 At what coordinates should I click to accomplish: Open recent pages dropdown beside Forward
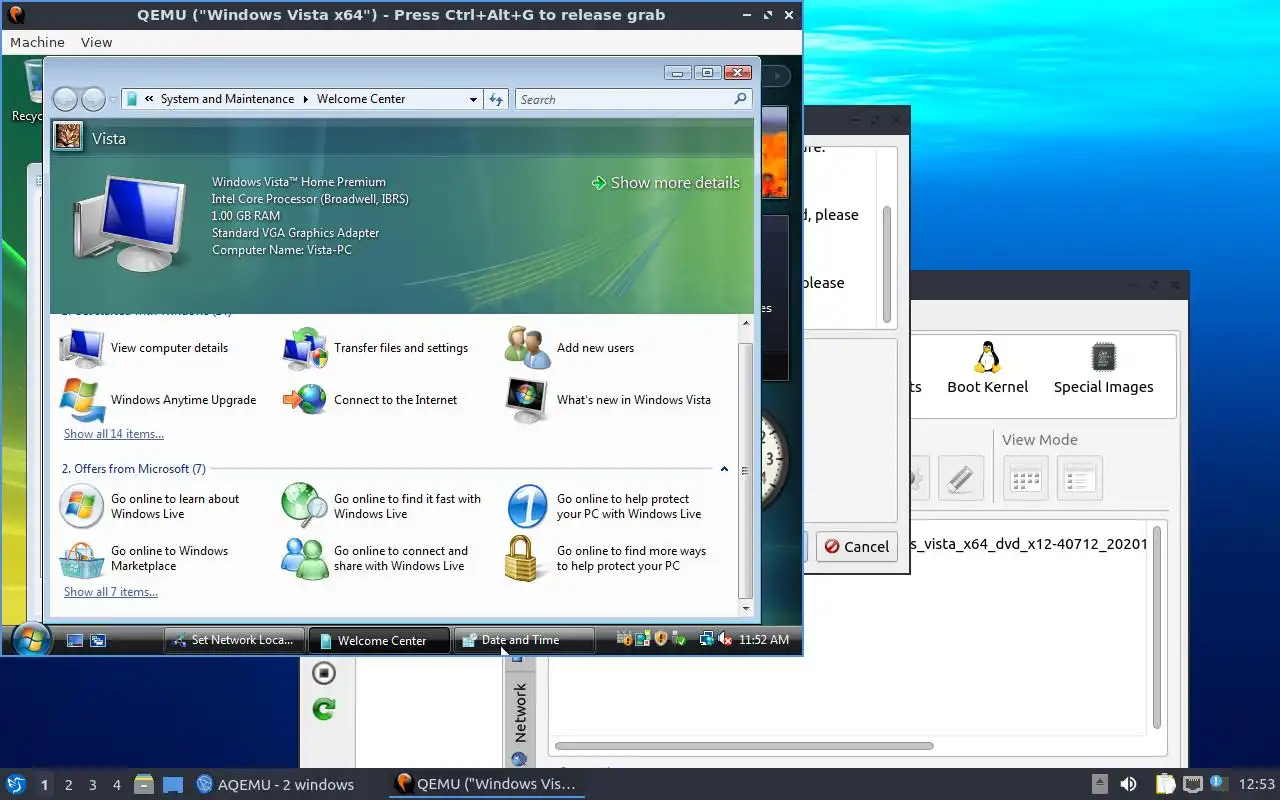pyautogui.click(x=113, y=99)
